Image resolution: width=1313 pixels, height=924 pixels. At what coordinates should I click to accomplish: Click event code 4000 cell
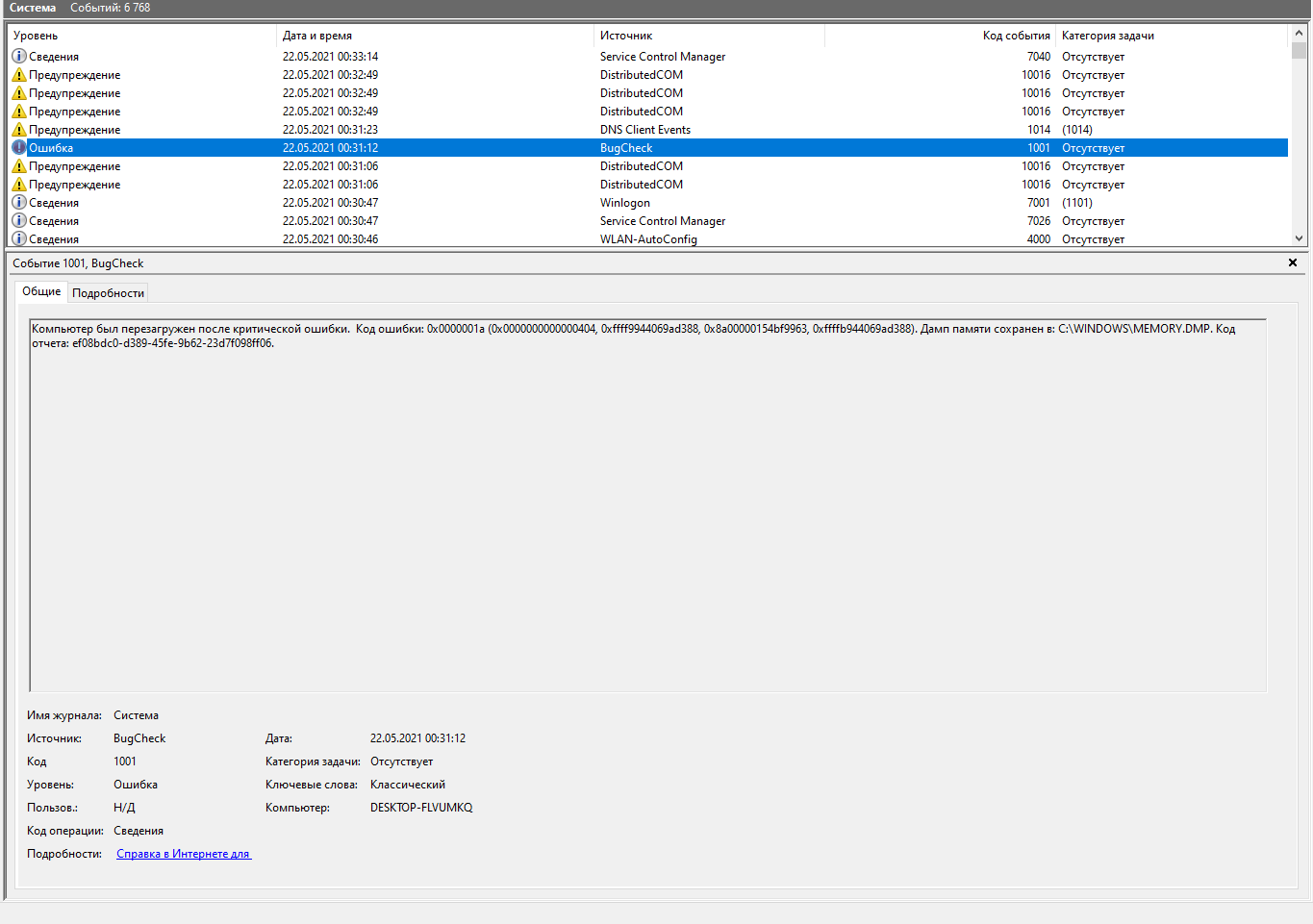click(1039, 239)
